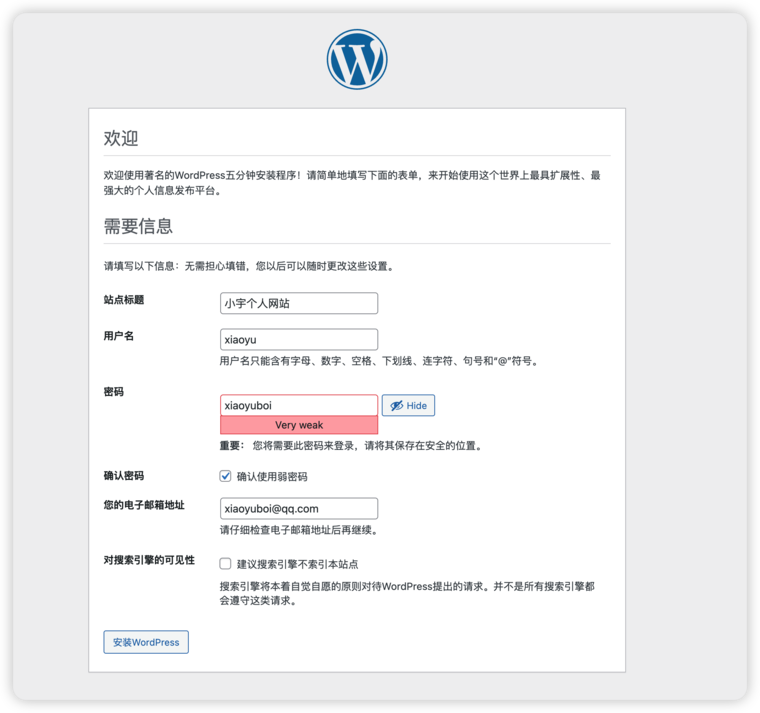This screenshot has width=760, height=713.
Task: Click the 需要信息 heading
Action: [x=138, y=226]
